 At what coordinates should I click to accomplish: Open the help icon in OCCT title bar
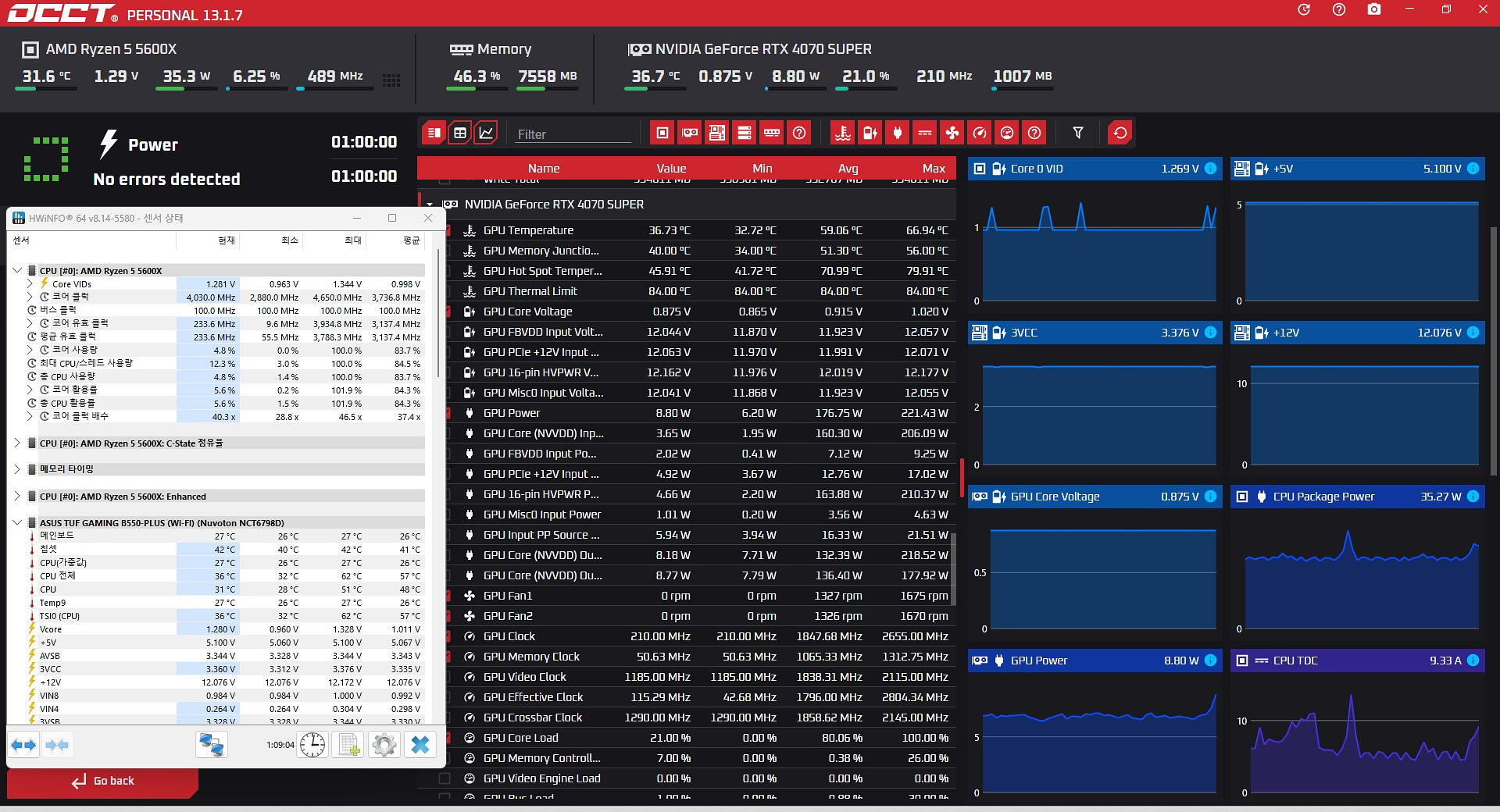tap(1339, 9)
